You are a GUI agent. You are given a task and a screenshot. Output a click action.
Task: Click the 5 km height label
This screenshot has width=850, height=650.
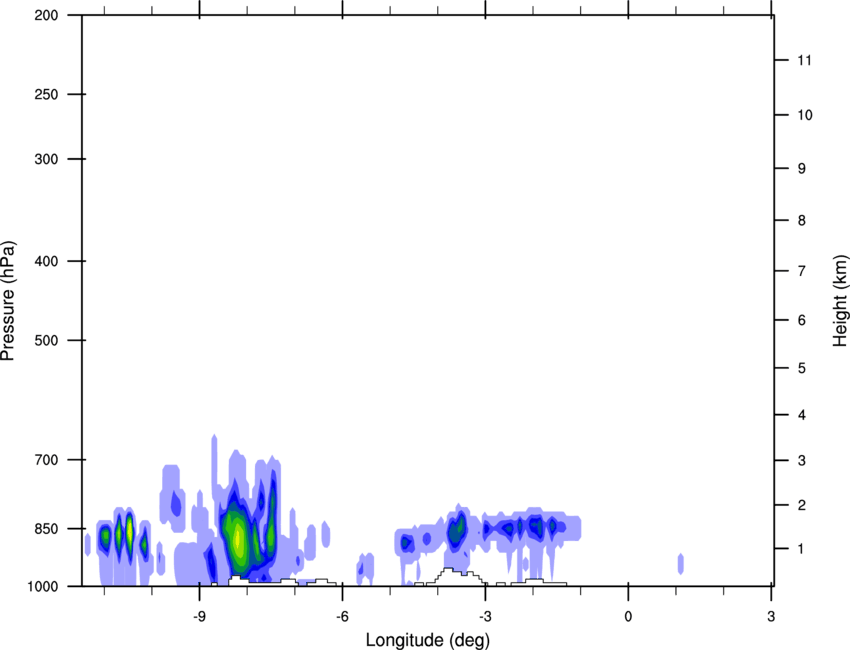tap(802, 369)
